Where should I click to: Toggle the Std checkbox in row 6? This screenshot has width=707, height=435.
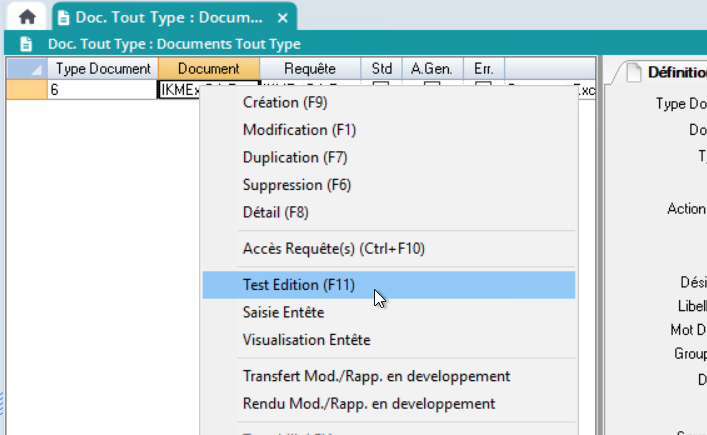click(381, 89)
